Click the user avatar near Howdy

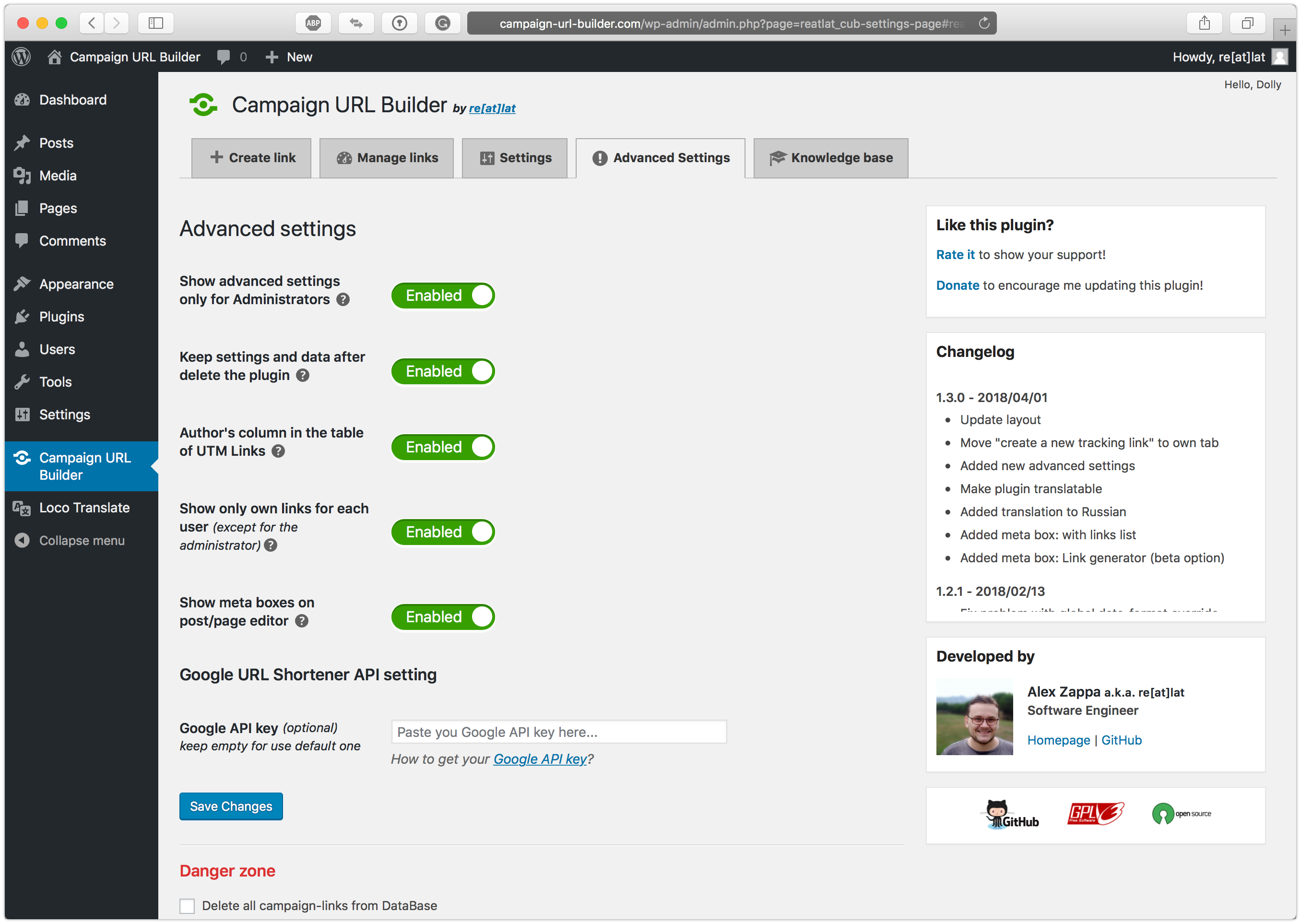pos(1280,57)
